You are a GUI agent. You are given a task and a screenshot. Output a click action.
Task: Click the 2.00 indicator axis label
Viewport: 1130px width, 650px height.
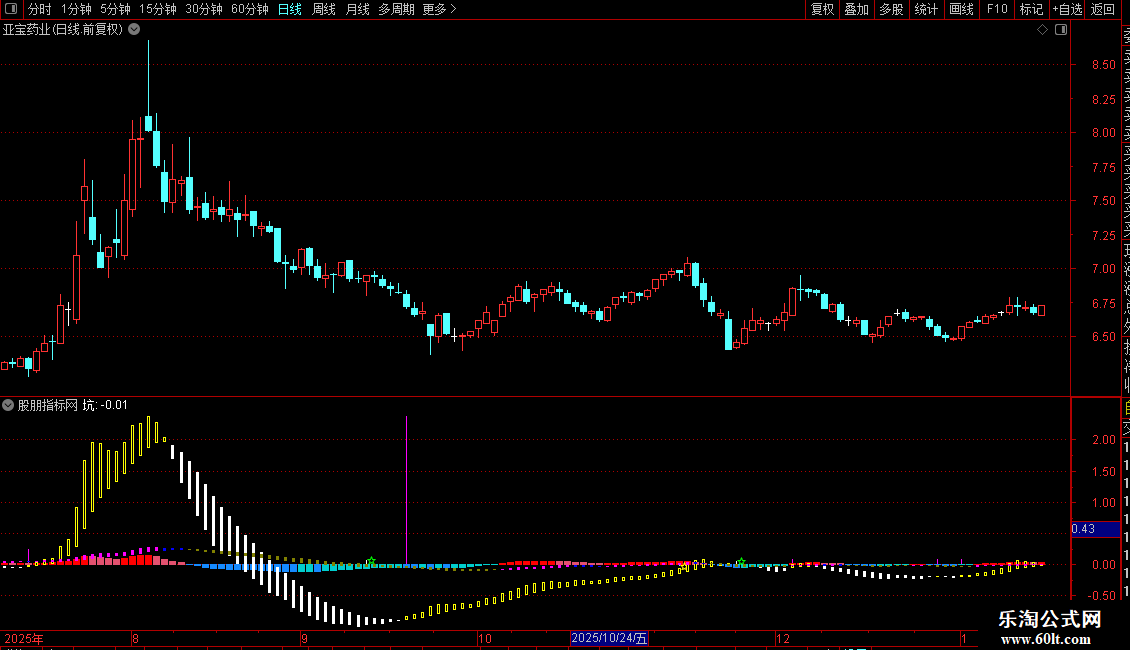coord(1103,440)
